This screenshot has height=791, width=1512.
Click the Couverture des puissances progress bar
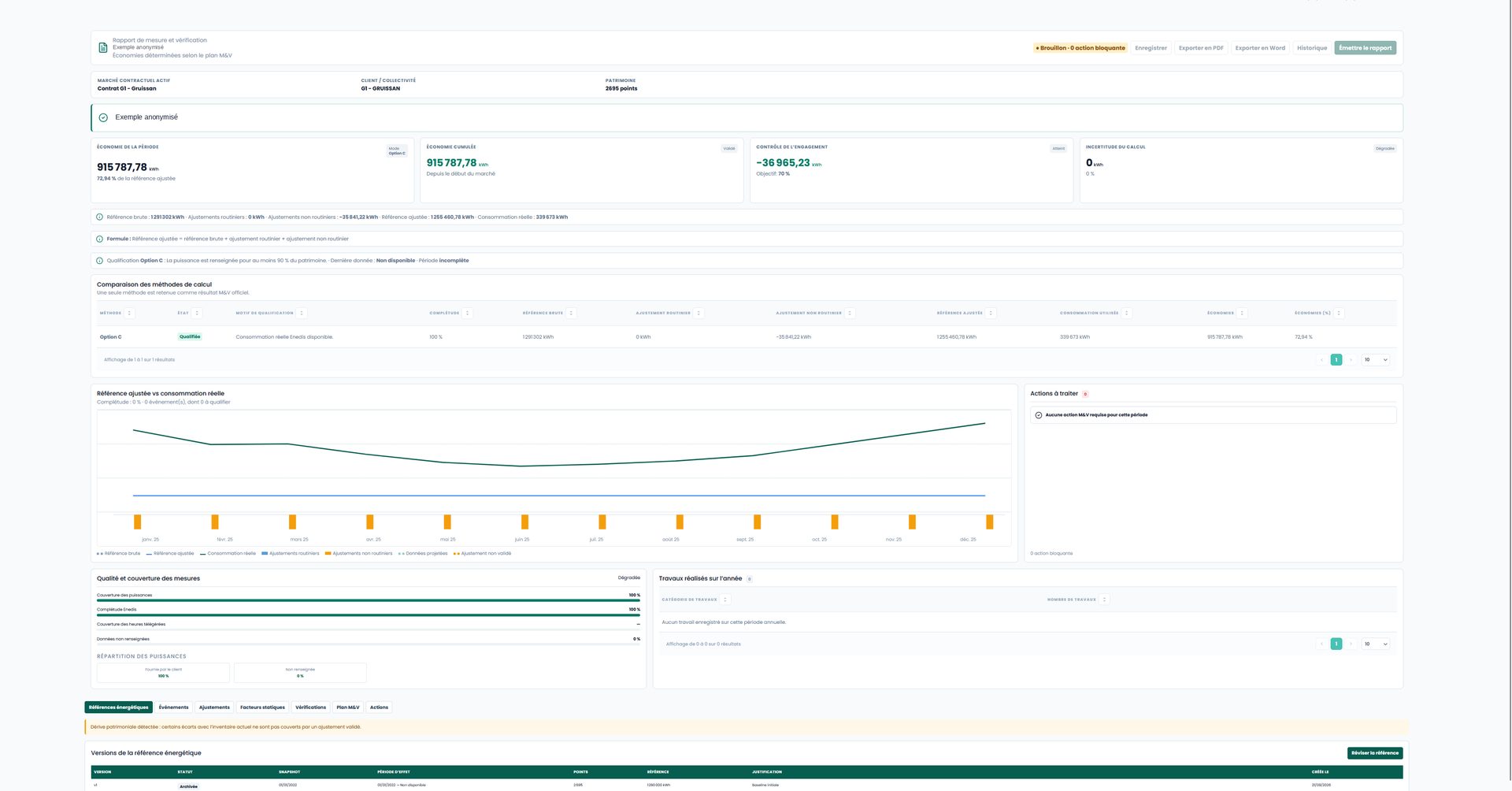pyautogui.click(x=369, y=601)
